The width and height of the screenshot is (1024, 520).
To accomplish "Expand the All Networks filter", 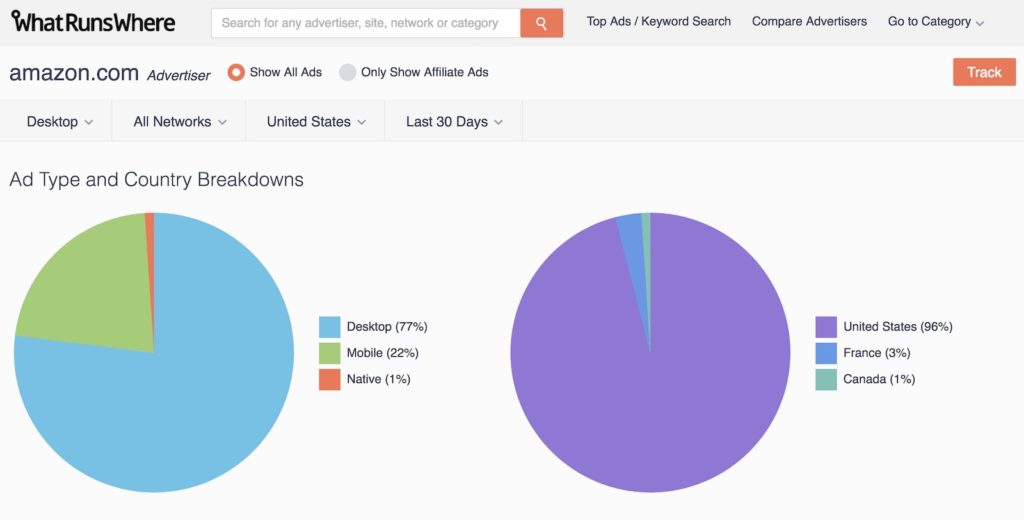I will tap(180, 121).
